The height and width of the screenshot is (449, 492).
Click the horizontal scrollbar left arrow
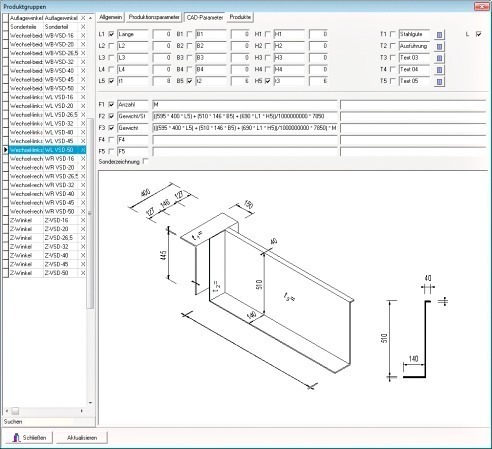(x=7, y=411)
